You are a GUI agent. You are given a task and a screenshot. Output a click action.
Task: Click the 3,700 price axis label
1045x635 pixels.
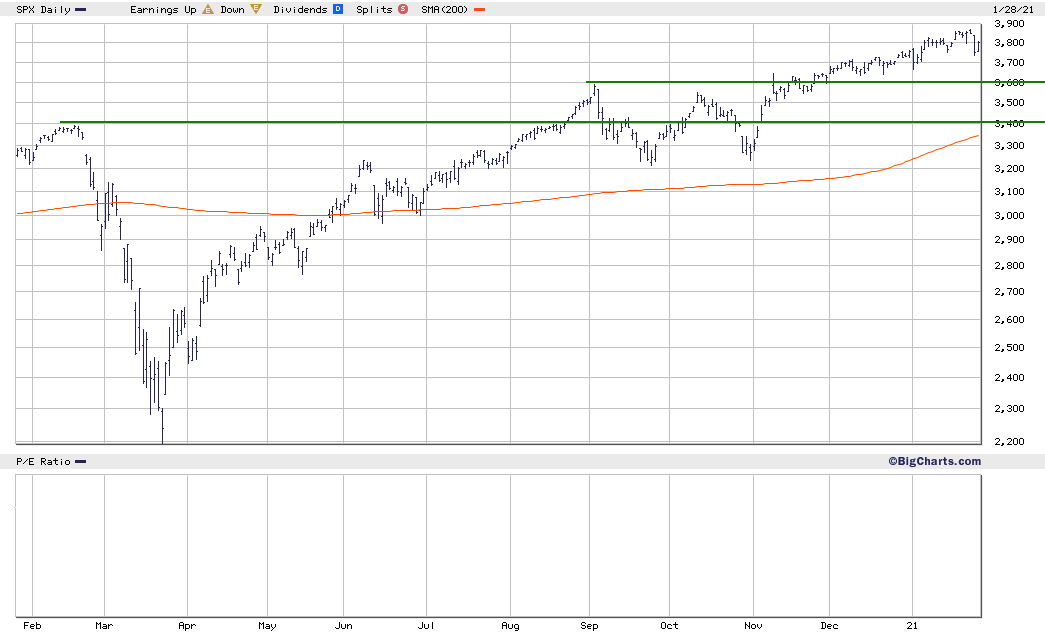[x=1009, y=63]
